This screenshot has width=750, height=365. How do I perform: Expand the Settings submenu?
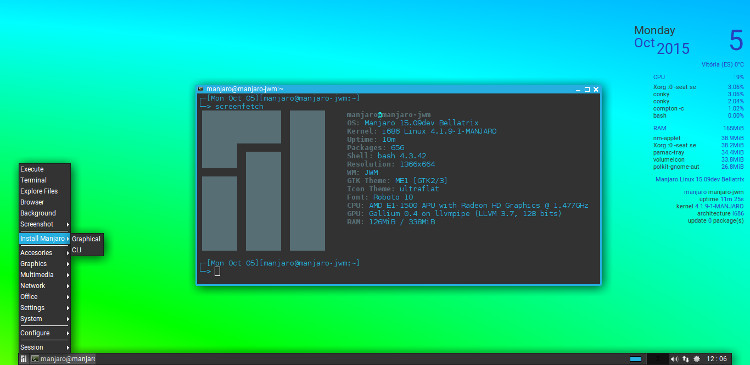pos(44,308)
